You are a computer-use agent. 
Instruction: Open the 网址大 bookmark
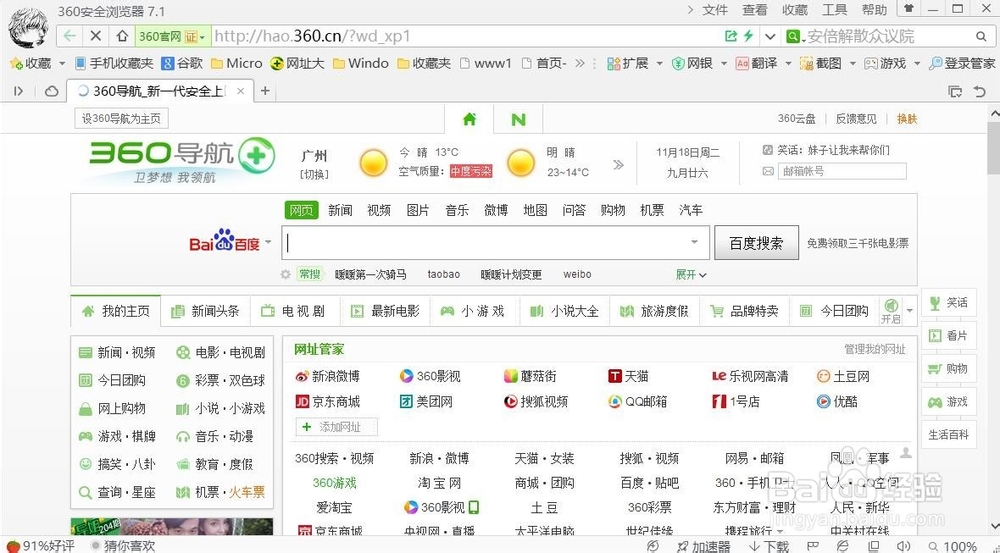297,63
